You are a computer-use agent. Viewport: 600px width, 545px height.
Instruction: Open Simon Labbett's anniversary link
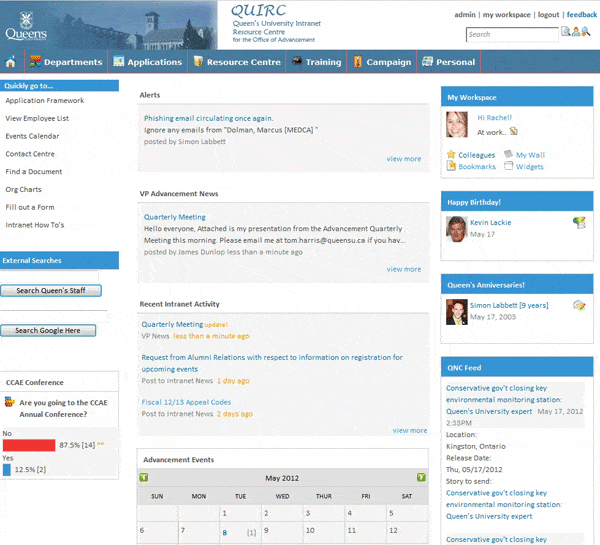(x=509, y=305)
